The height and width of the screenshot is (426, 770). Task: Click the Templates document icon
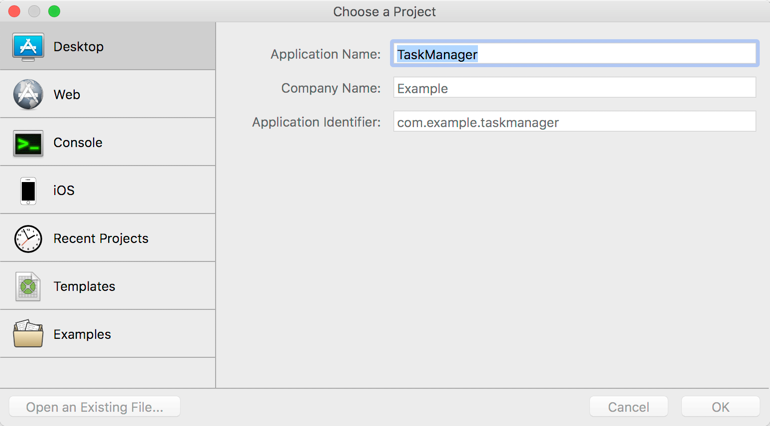pos(28,286)
